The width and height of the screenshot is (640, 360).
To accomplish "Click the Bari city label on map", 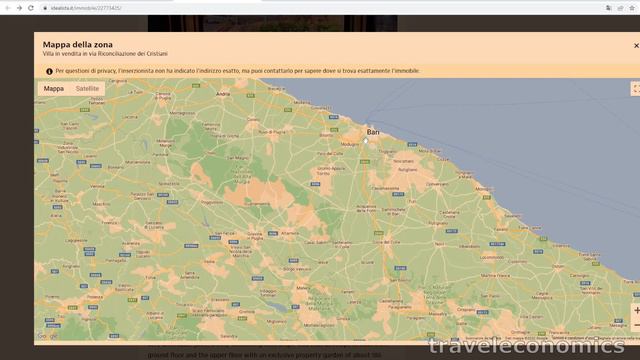I will [373, 132].
